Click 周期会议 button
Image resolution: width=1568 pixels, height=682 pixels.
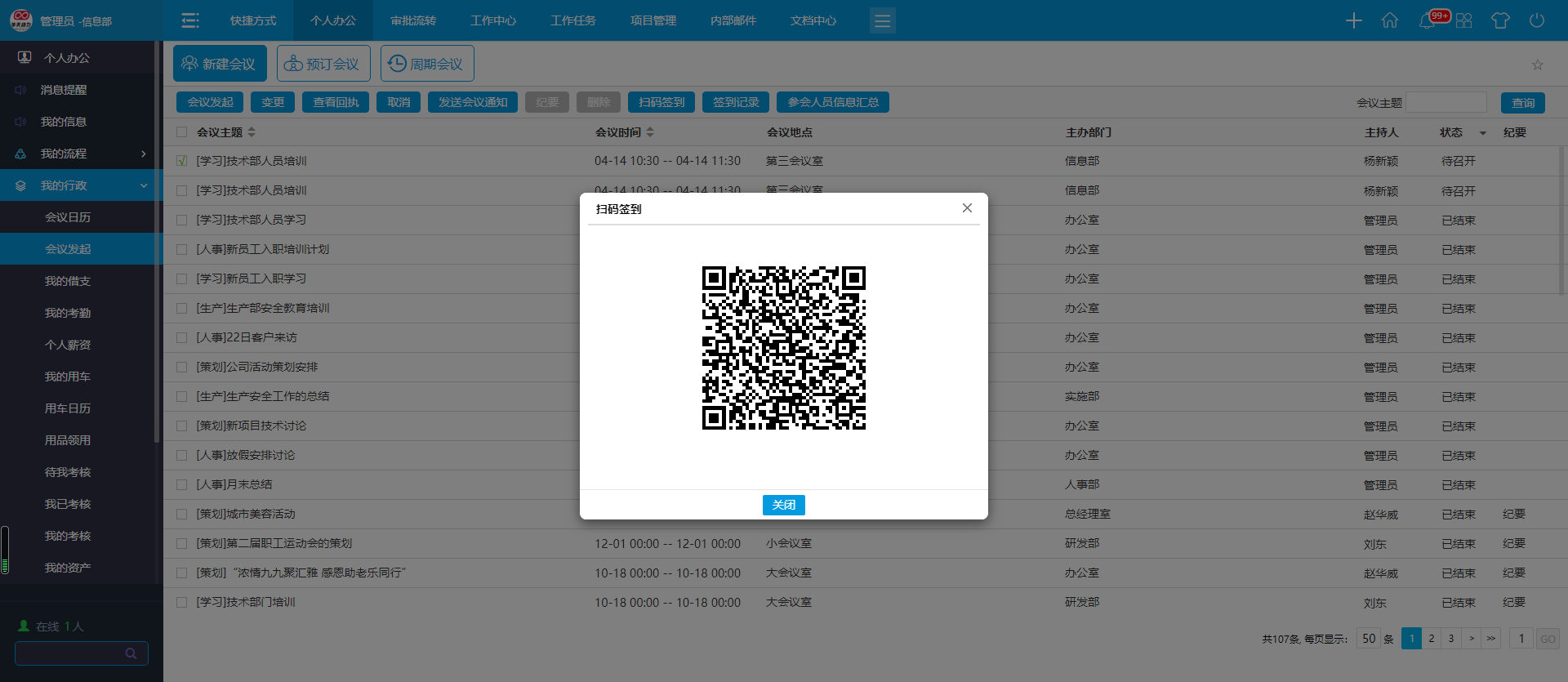click(427, 64)
